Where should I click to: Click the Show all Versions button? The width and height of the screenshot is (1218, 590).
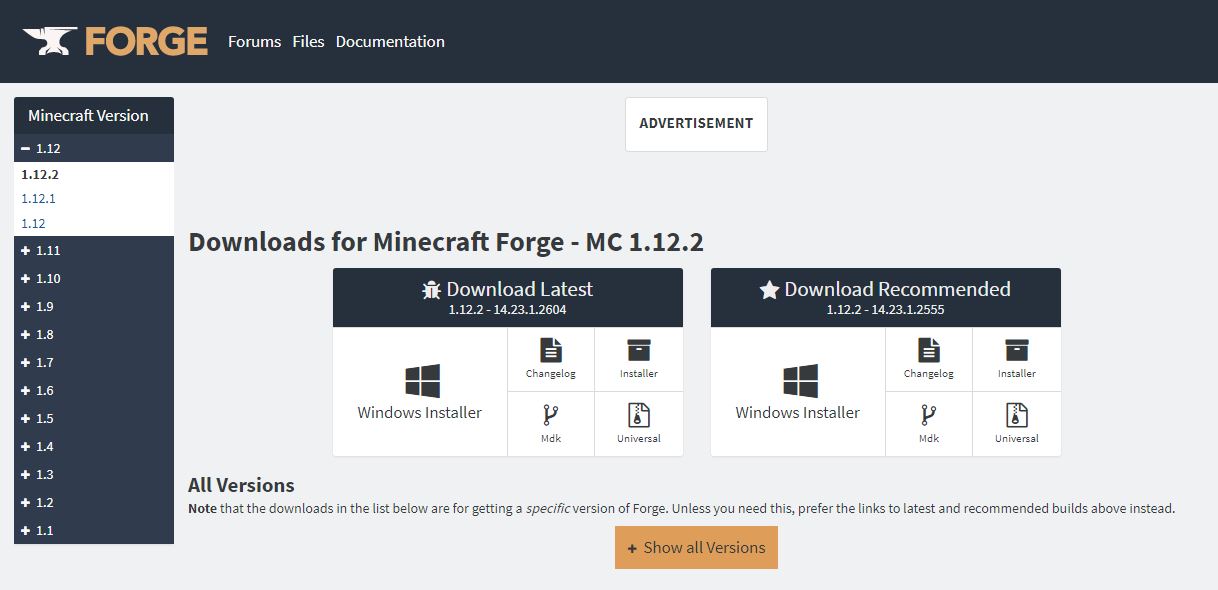(x=696, y=548)
